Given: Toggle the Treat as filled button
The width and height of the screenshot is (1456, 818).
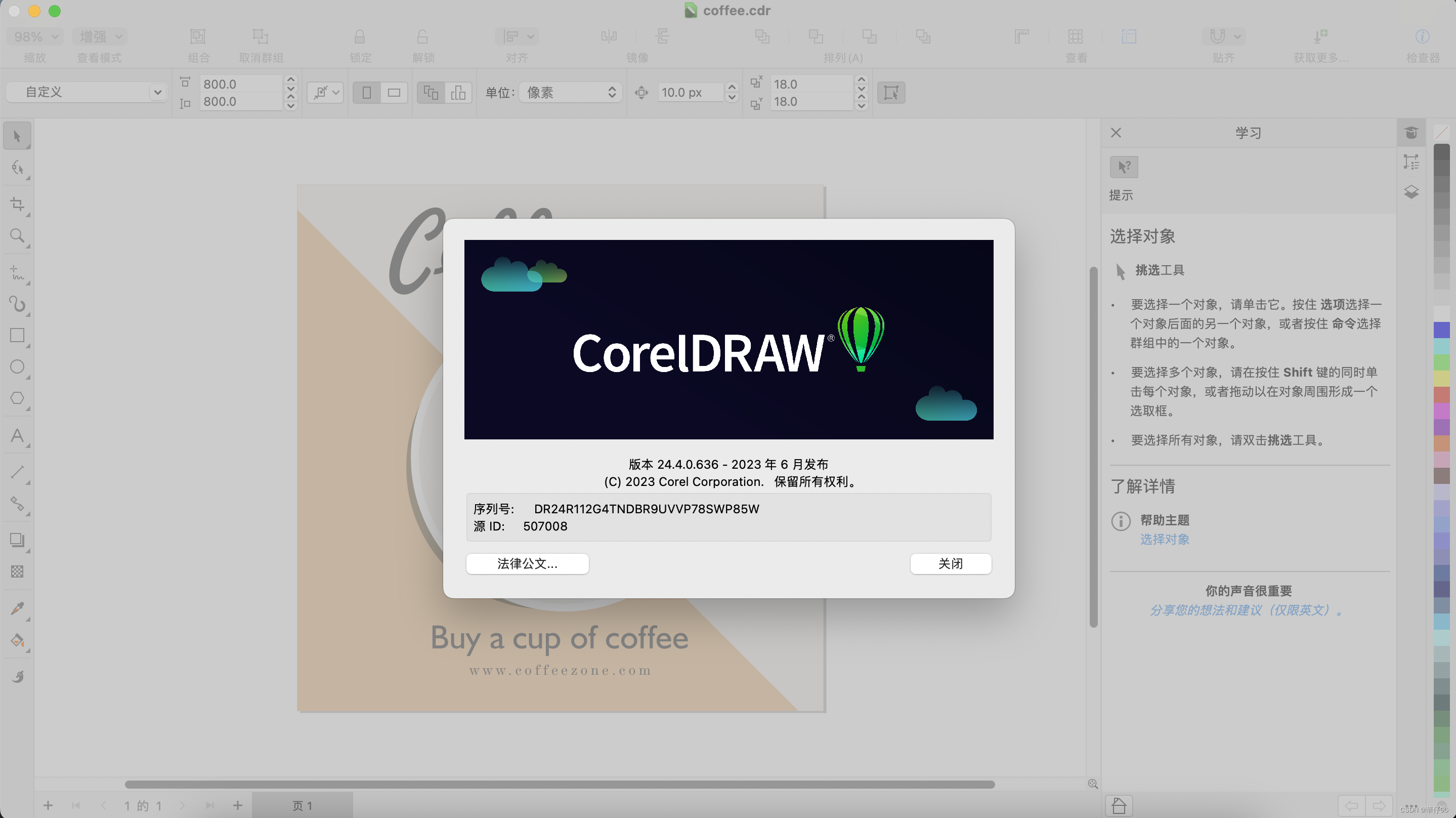Looking at the screenshot, I should [x=891, y=93].
